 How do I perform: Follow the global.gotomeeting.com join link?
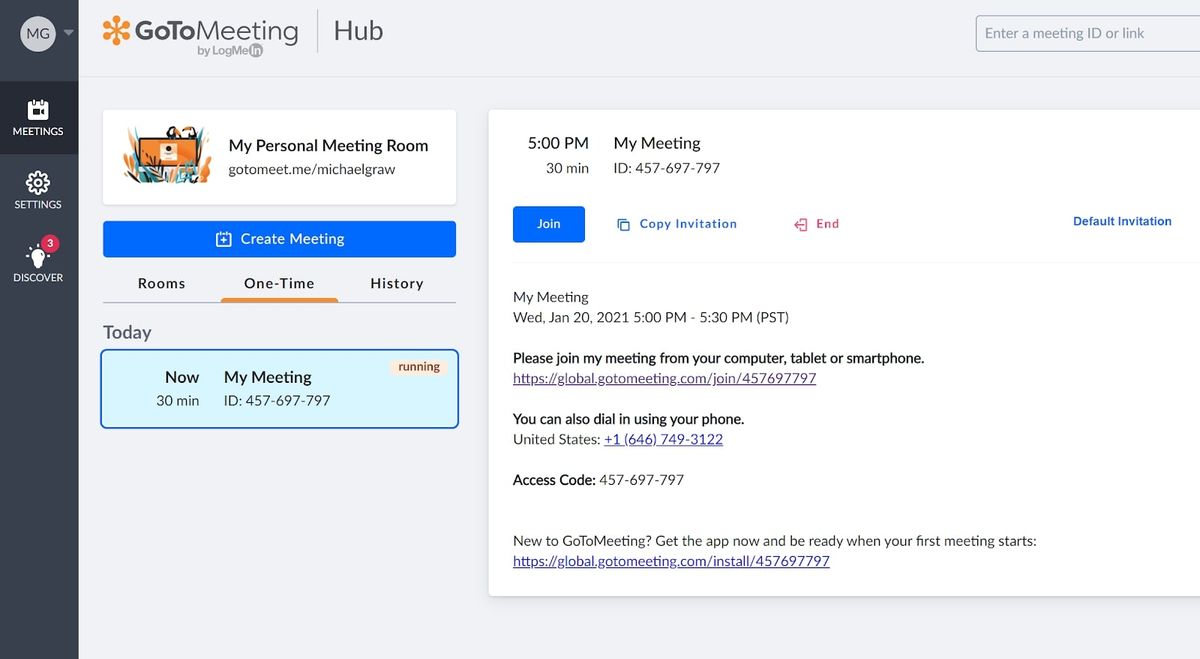click(x=663, y=378)
